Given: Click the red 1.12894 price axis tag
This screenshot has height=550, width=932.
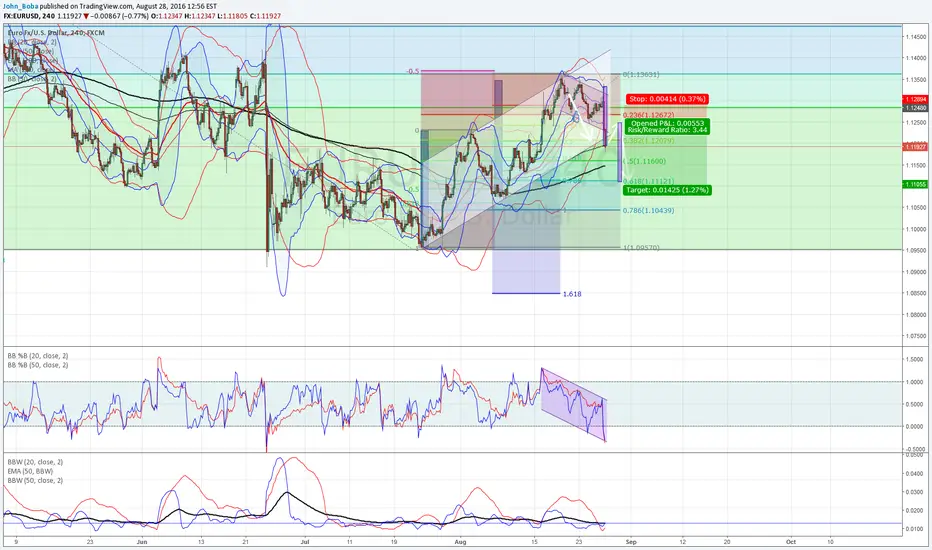Looking at the screenshot, I should [916, 99].
